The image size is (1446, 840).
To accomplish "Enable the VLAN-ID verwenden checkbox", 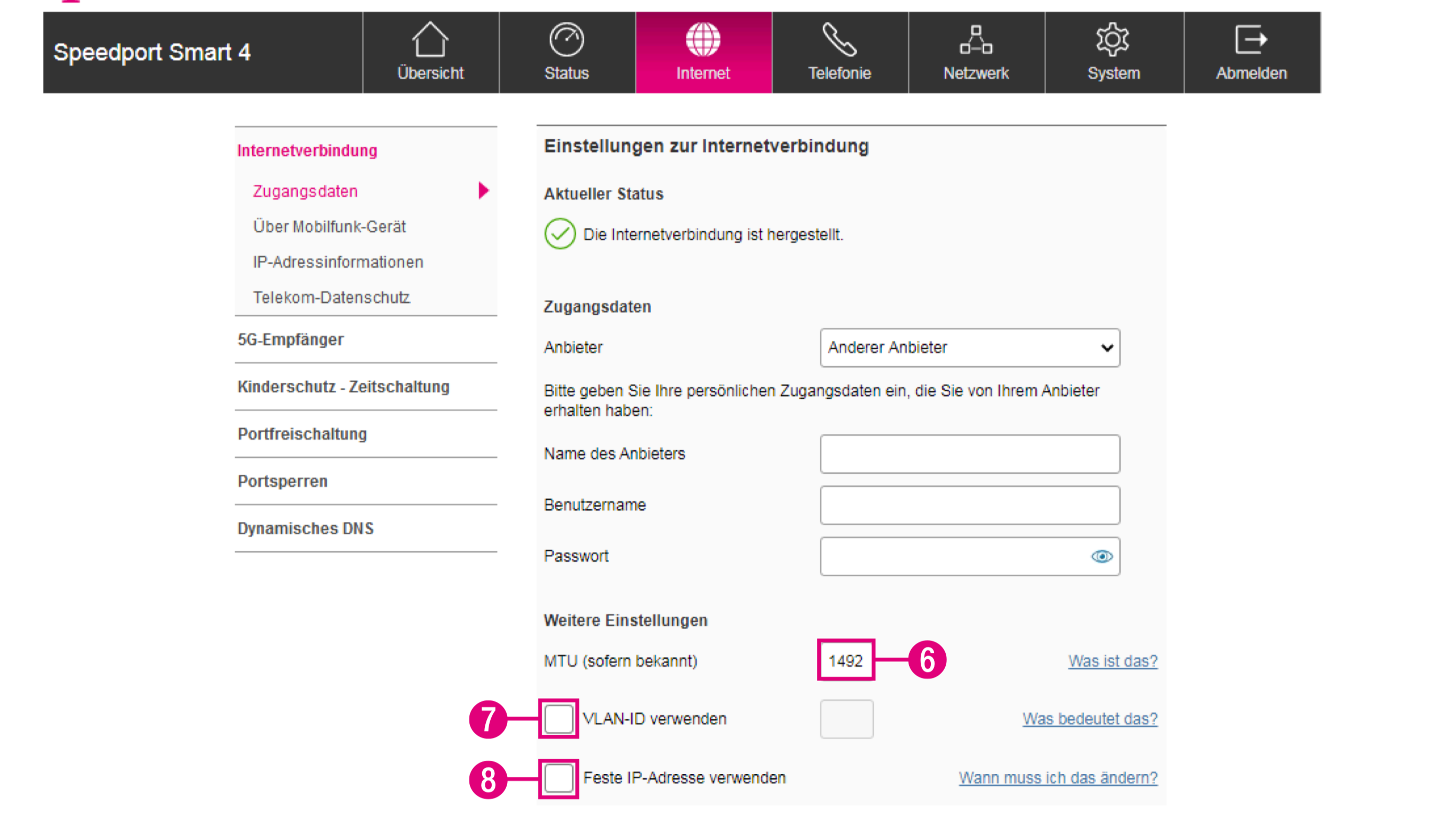I will pyautogui.click(x=559, y=719).
